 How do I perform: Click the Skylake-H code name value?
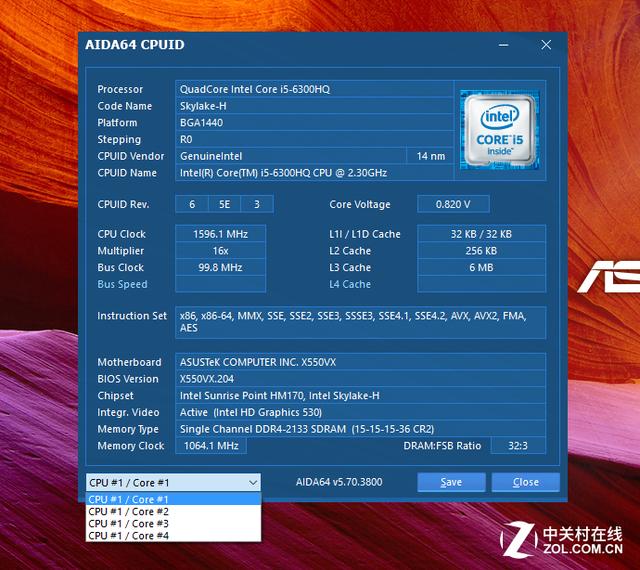pos(314,106)
